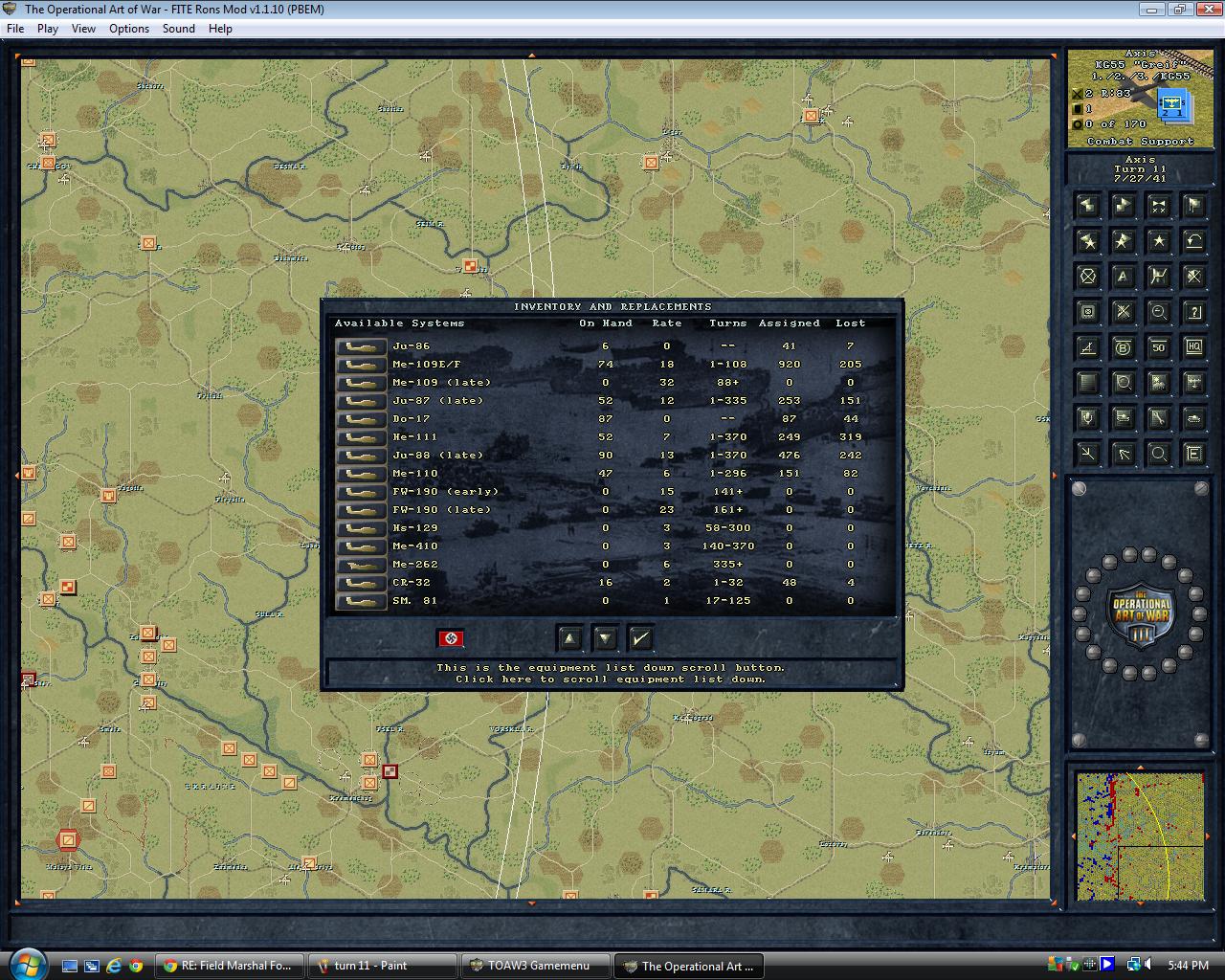Click the Me-109 (late) row name
This screenshot has height=980, width=1225.
[441, 383]
